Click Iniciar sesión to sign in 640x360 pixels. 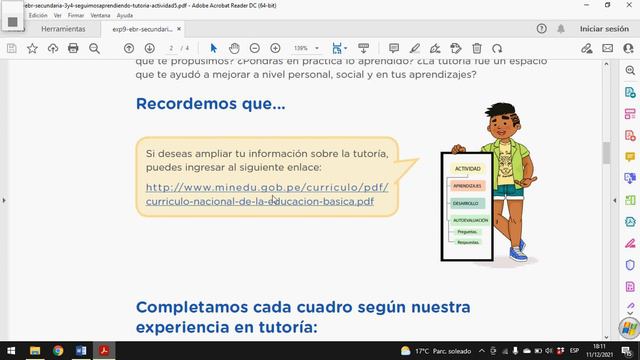pyautogui.click(x=604, y=29)
